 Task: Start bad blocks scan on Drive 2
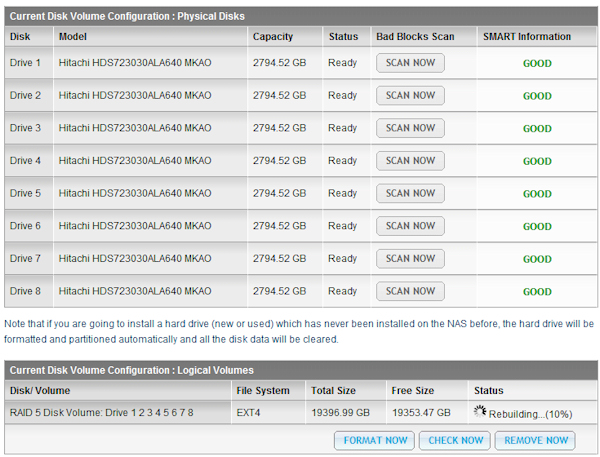click(410, 95)
